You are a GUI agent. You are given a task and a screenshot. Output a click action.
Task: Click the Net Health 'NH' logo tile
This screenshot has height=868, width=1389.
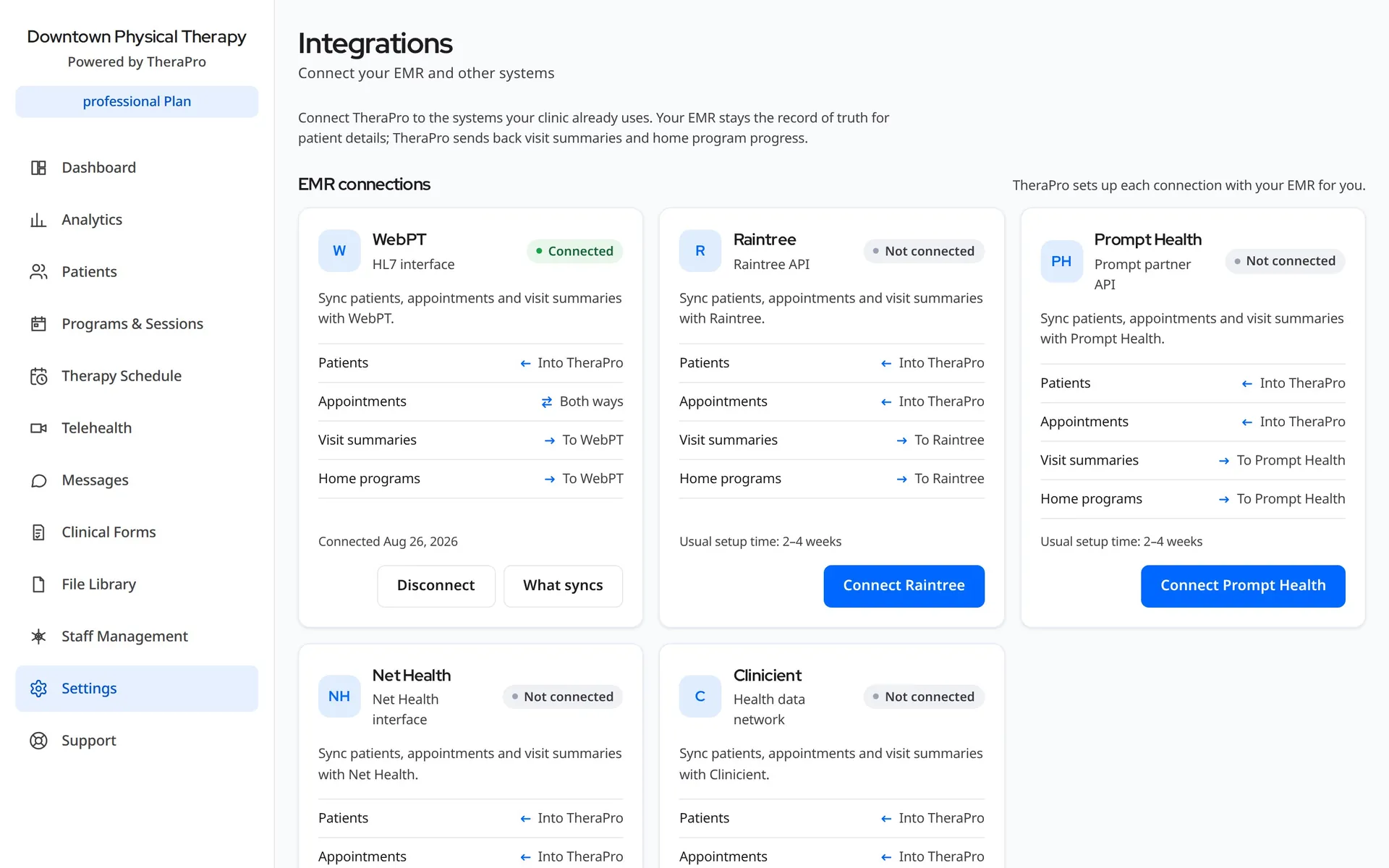click(339, 697)
